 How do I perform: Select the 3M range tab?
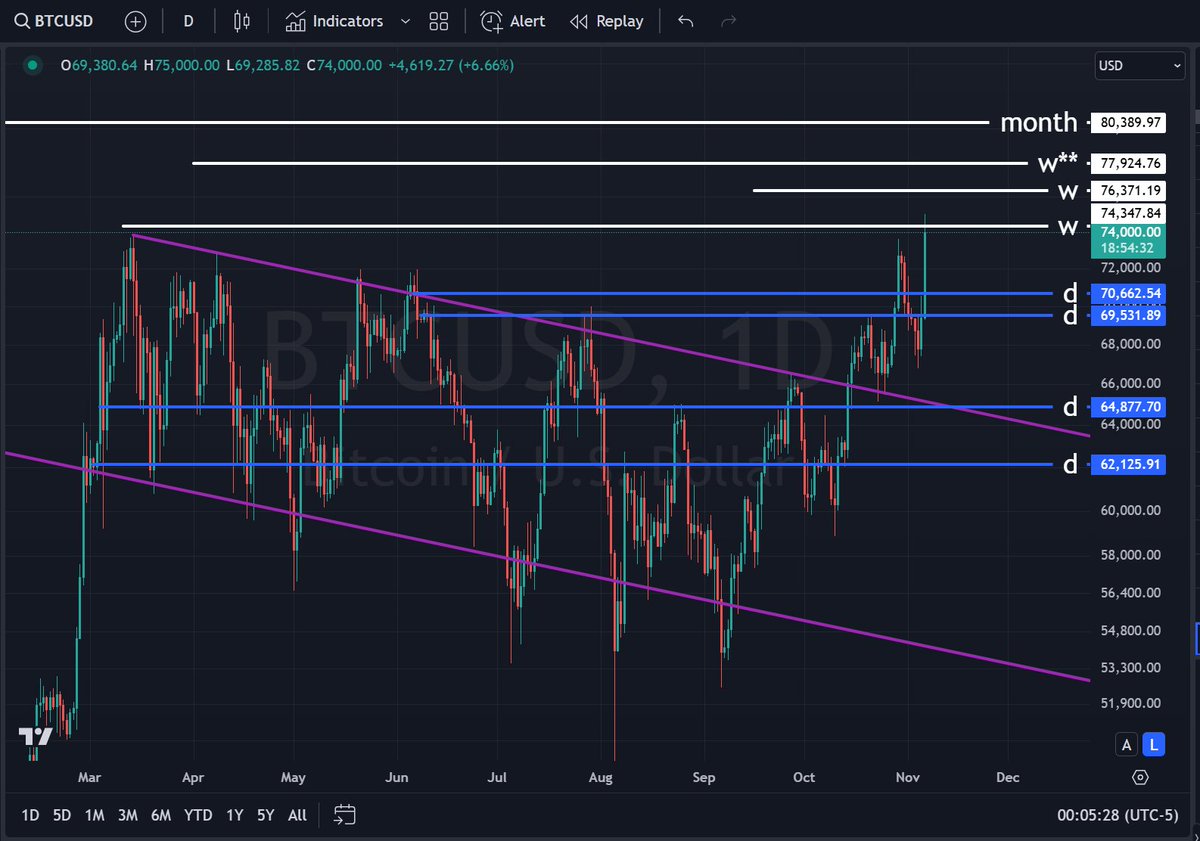pyautogui.click(x=127, y=815)
